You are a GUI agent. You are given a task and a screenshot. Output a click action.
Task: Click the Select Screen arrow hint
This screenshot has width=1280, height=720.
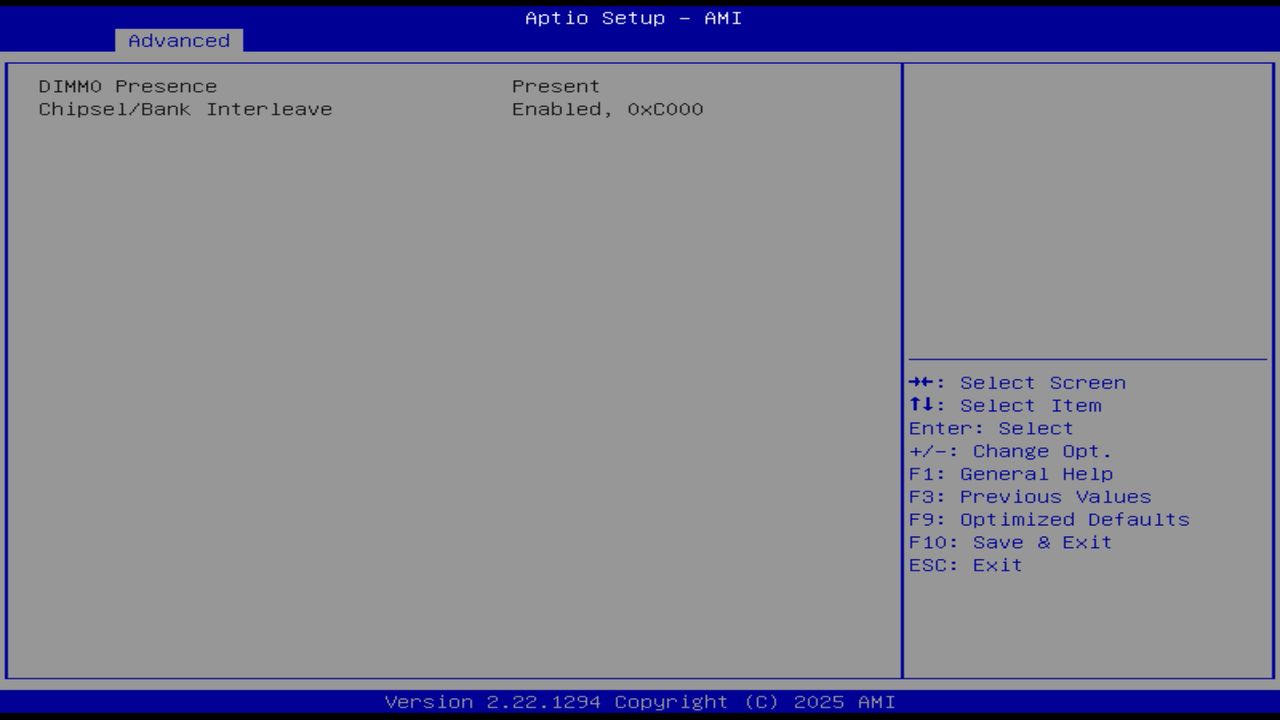click(1018, 382)
